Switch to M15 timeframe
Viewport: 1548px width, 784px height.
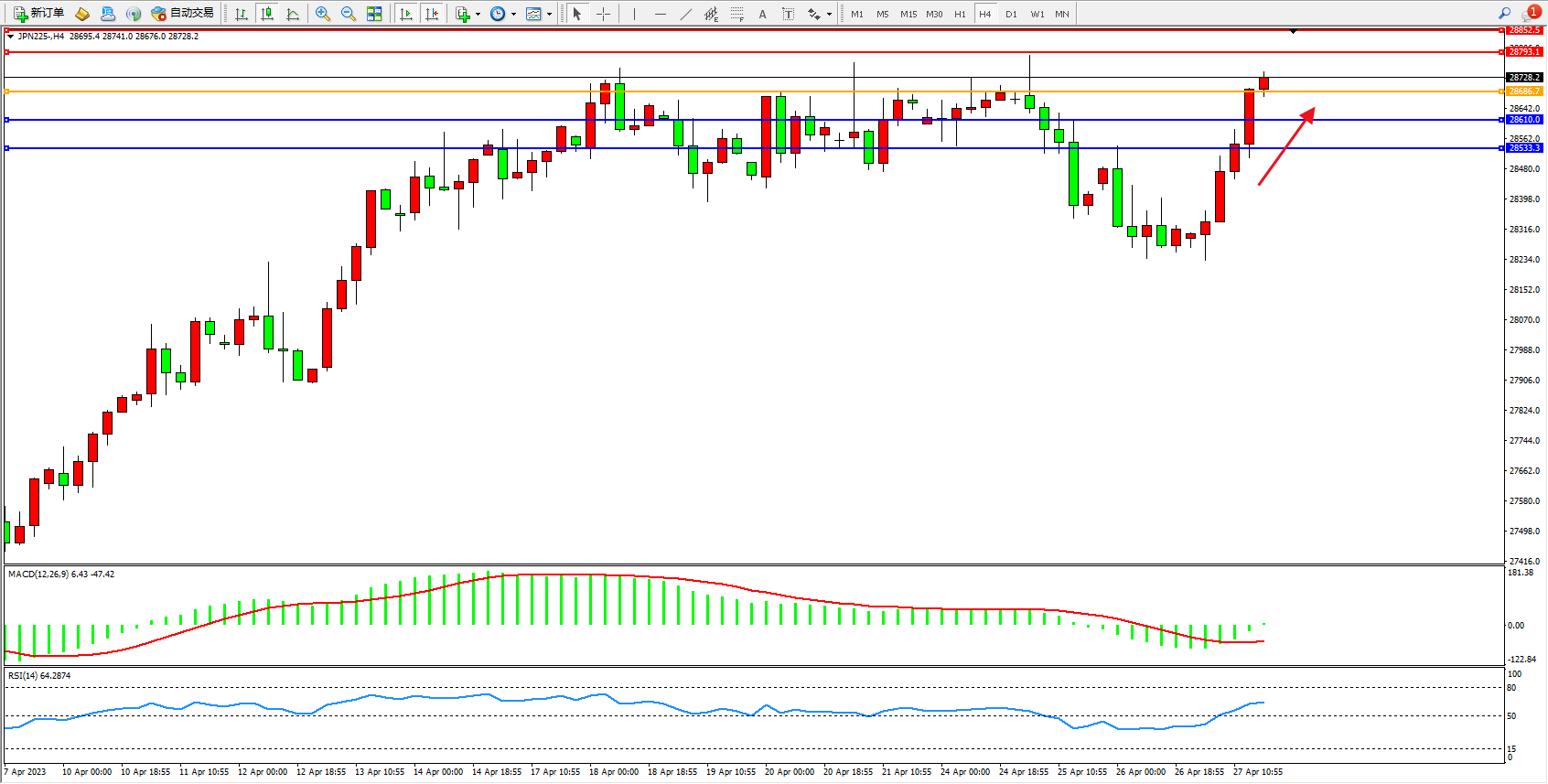tap(908, 14)
